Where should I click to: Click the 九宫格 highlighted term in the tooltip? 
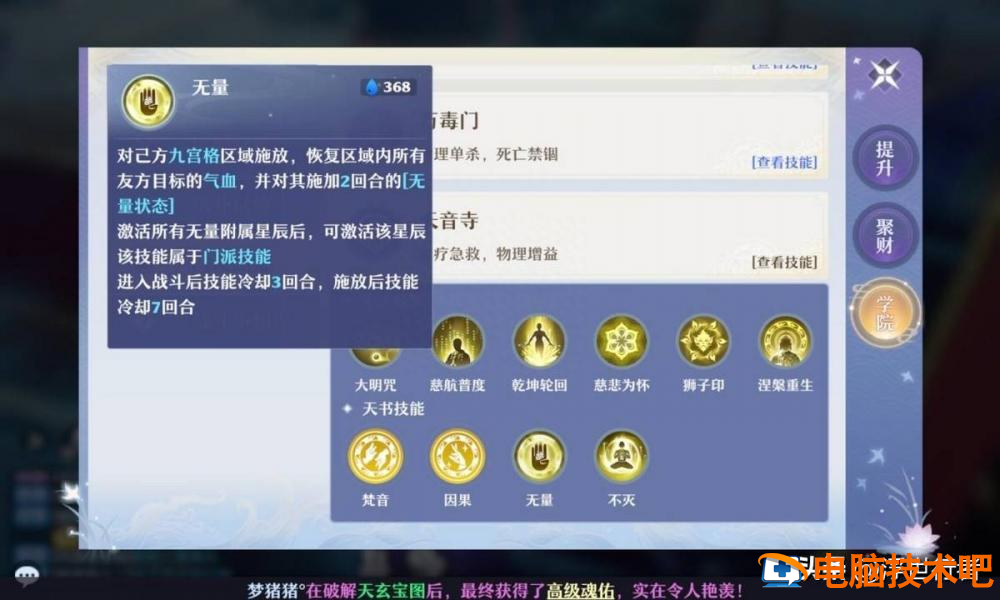pos(194,156)
